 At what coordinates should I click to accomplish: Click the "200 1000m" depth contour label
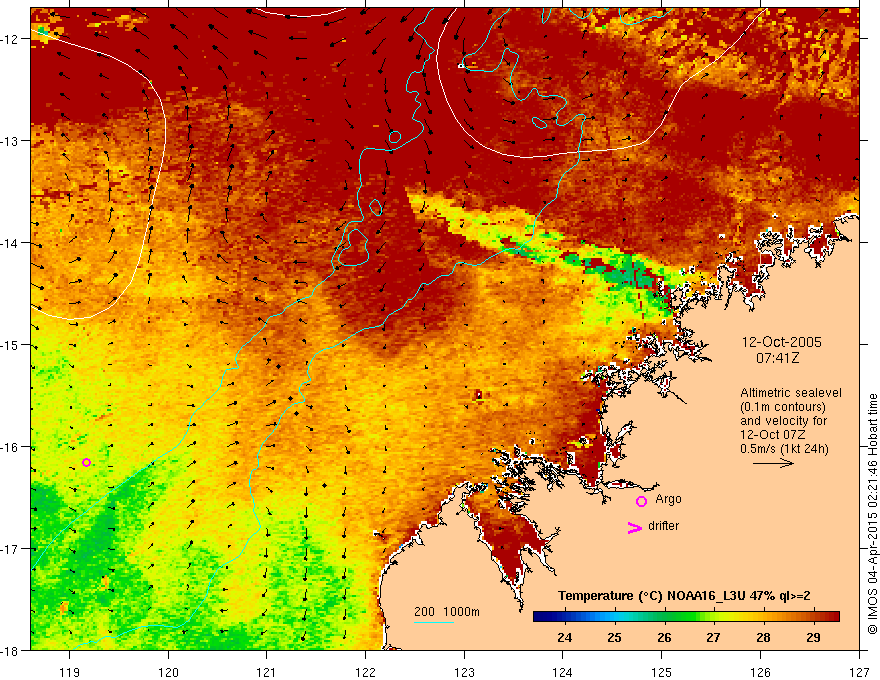tap(447, 612)
